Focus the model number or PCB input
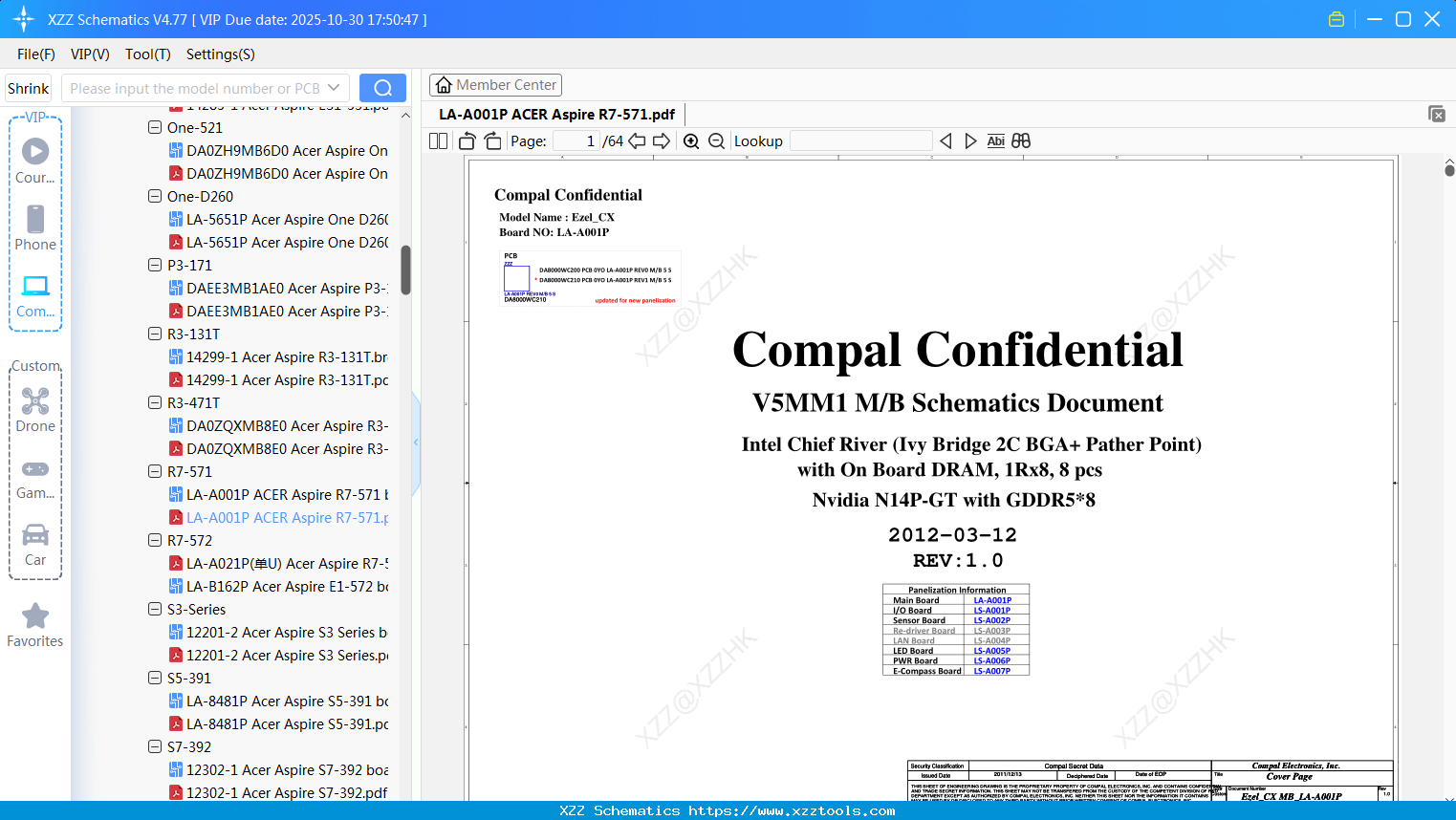 pyautogui.click(x=194, y=88)
